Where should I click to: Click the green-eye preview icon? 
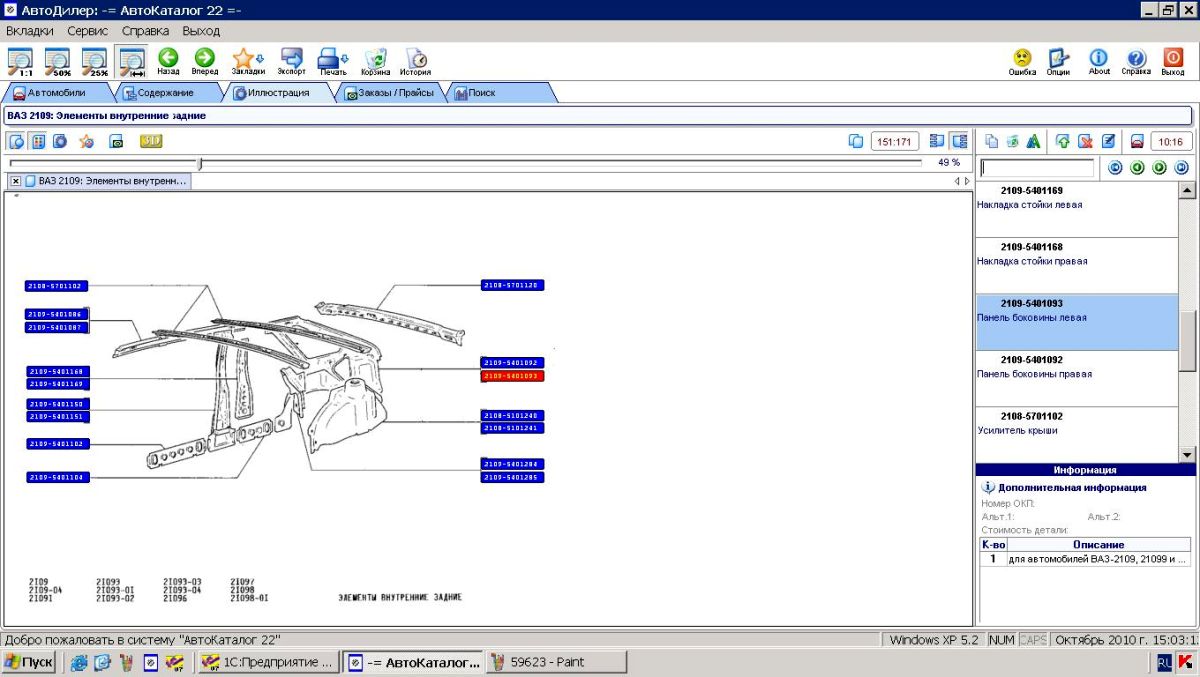116,141
